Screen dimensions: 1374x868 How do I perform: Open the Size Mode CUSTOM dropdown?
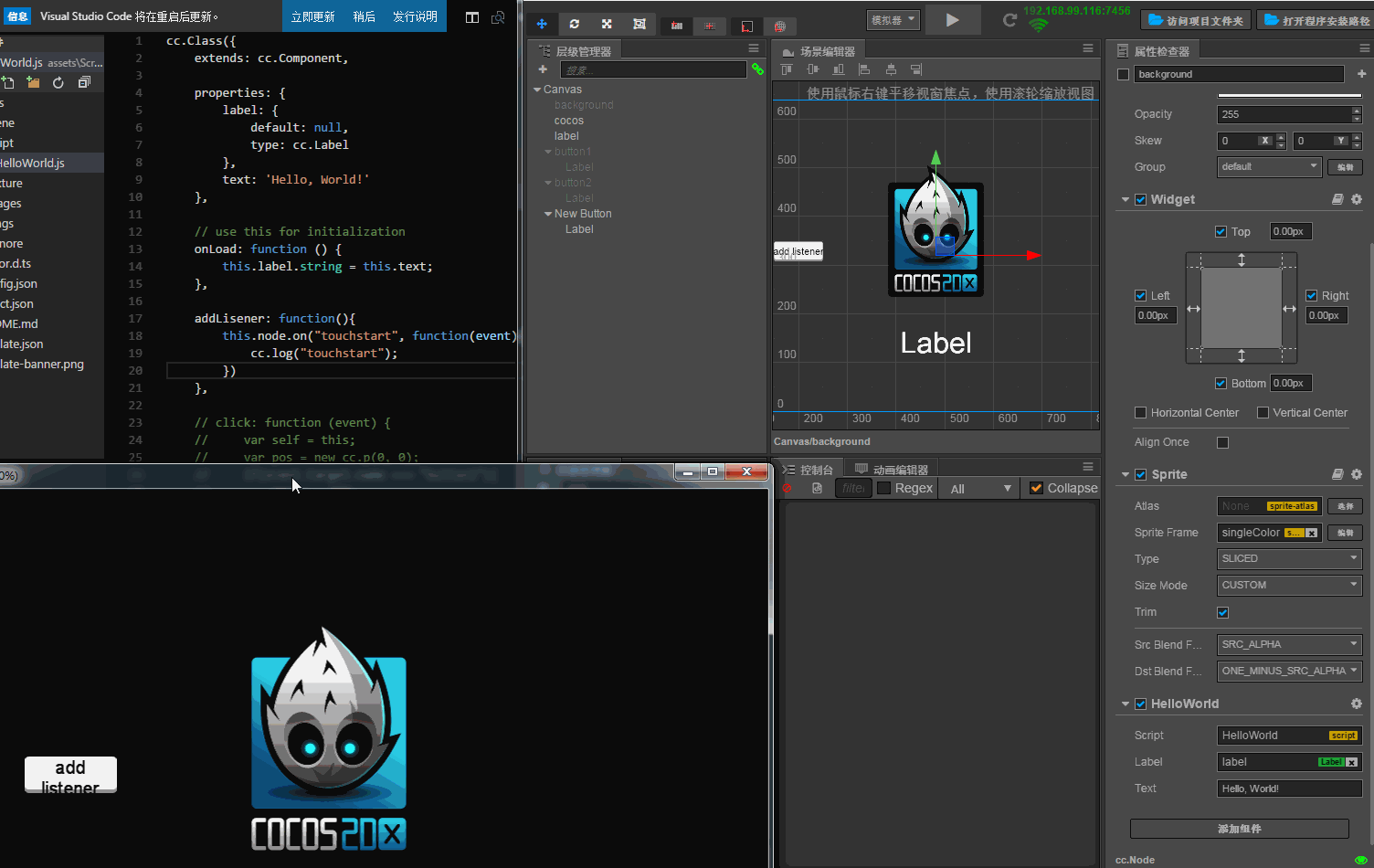pos(1289,585)
